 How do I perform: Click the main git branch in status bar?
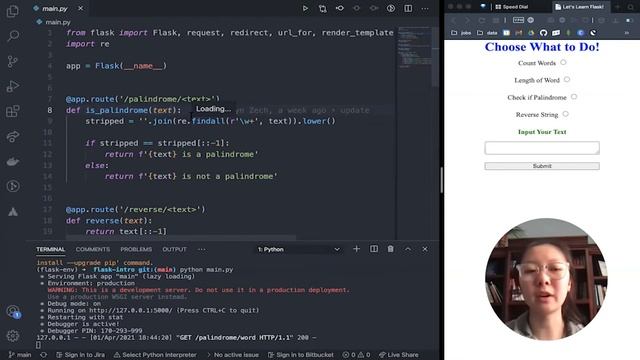point(20,355)
